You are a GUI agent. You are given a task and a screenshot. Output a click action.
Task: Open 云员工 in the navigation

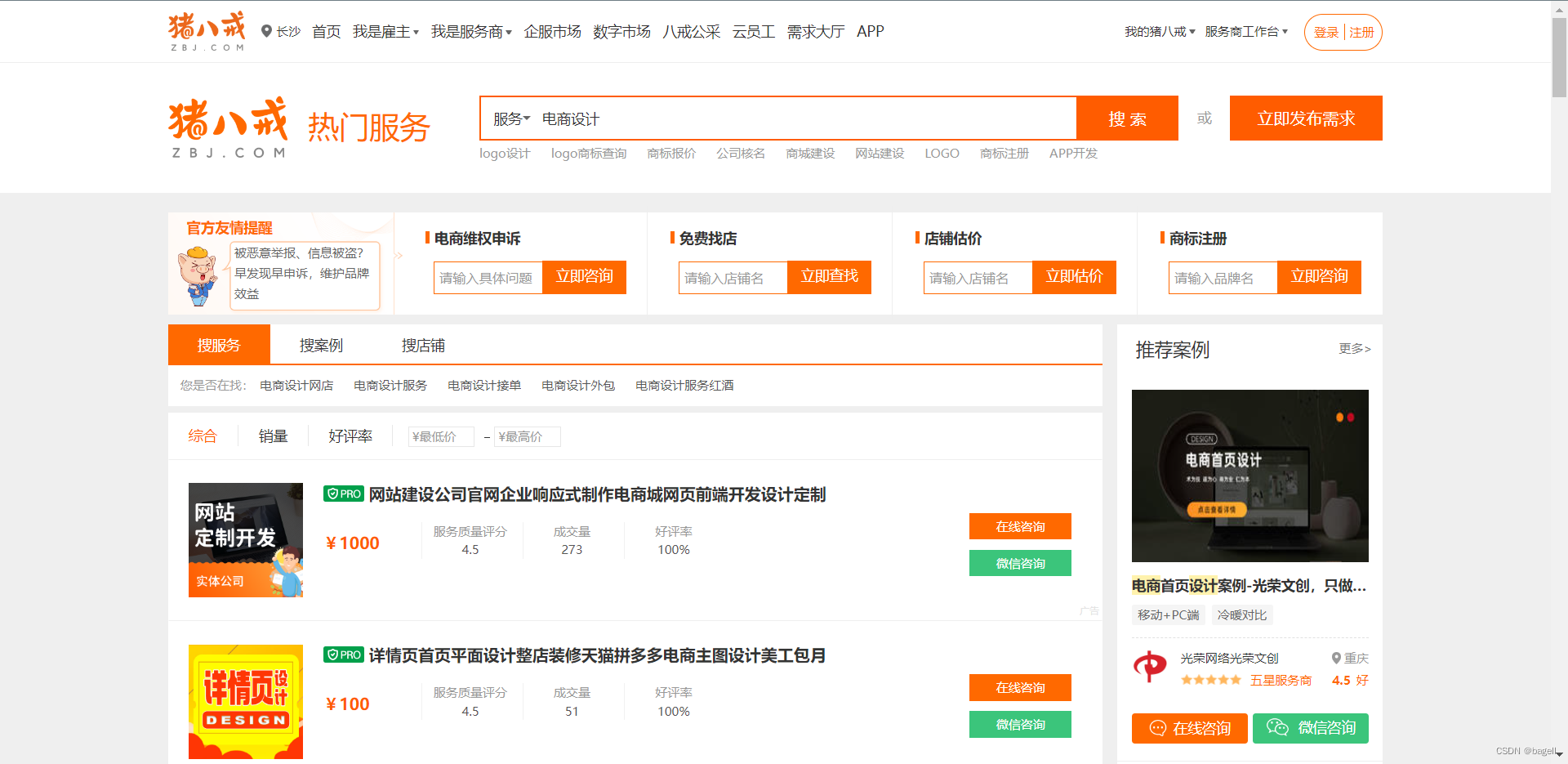[753, 31]
